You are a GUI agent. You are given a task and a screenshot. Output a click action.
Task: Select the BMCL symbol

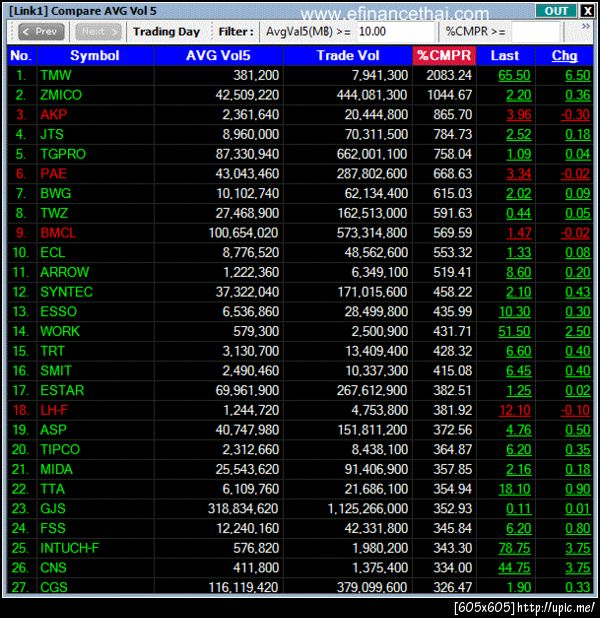pos(58,233)
